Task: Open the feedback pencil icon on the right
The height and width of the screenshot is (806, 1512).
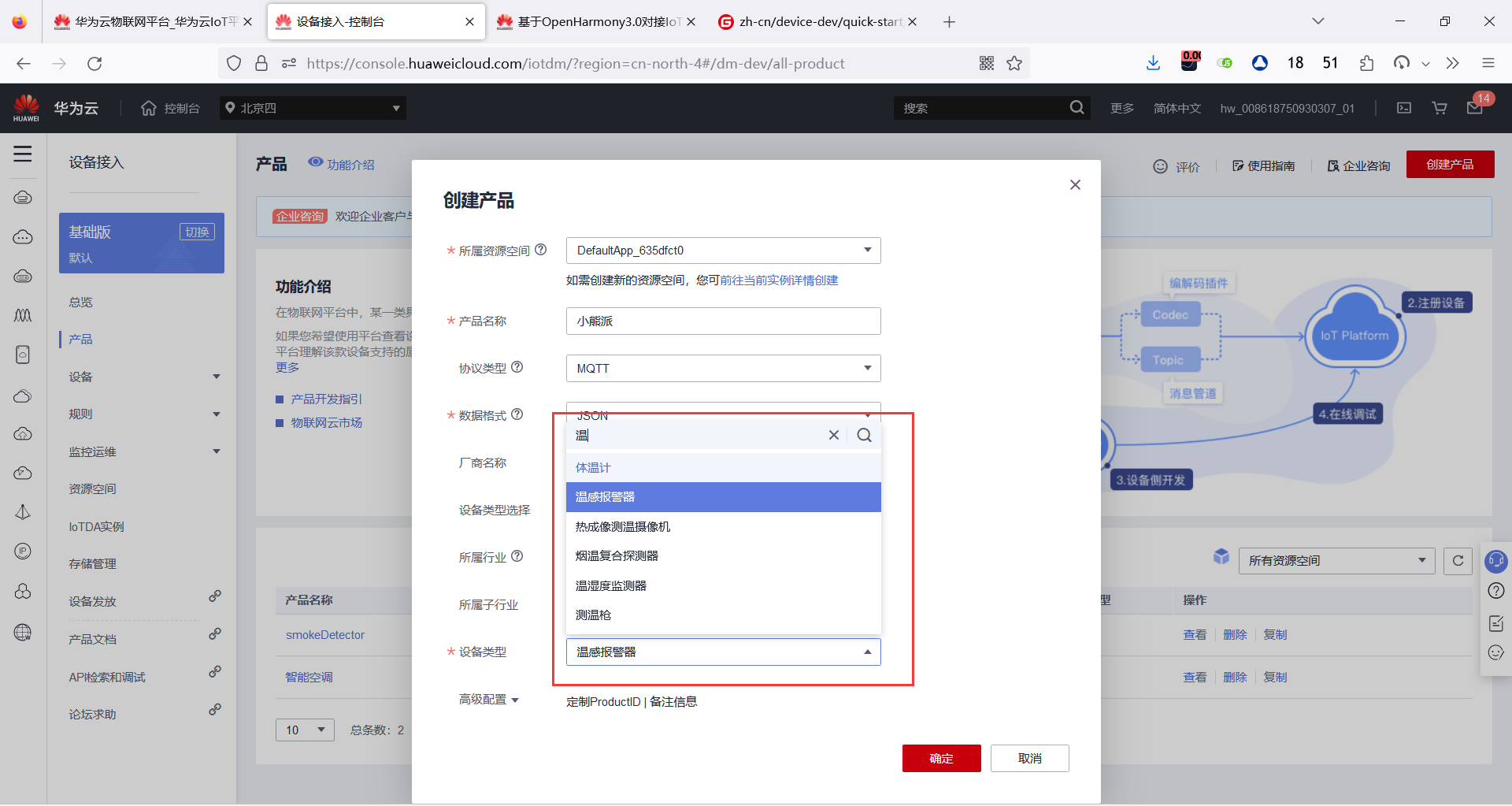Action: [1497, 622]
